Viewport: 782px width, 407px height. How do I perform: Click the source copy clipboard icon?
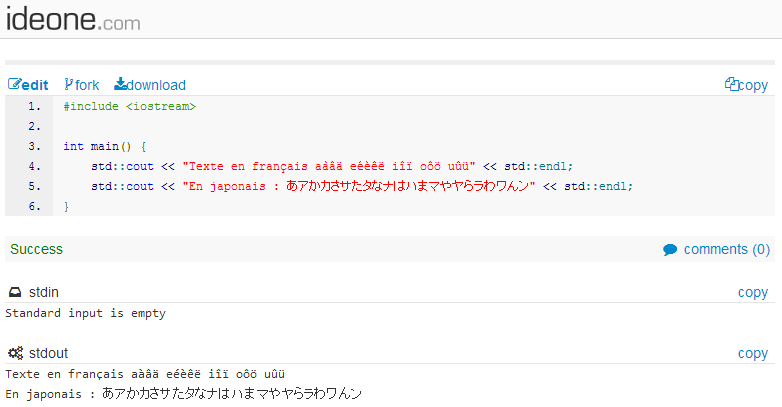732,84
